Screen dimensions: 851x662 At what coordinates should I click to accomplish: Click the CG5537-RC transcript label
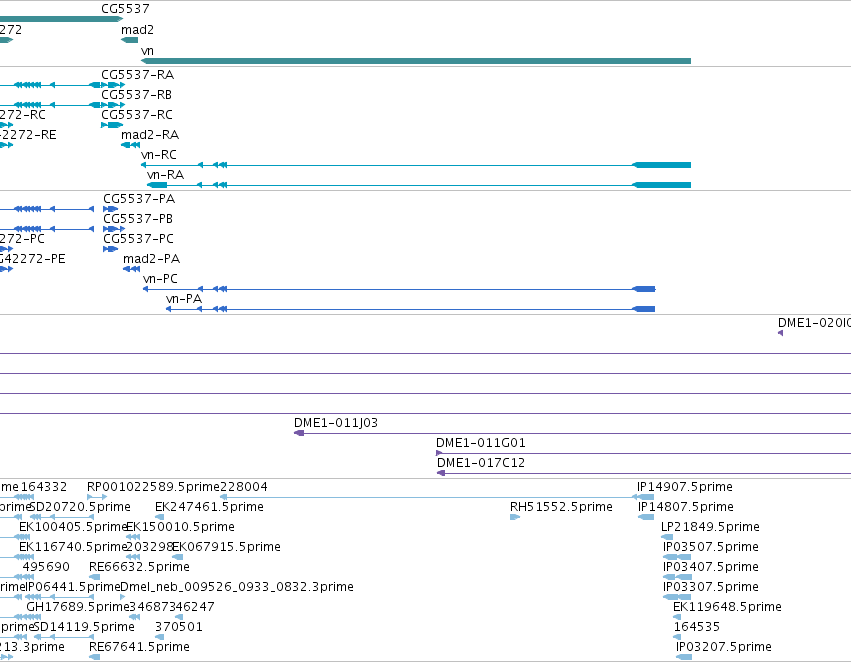click(x=137, y=115)
